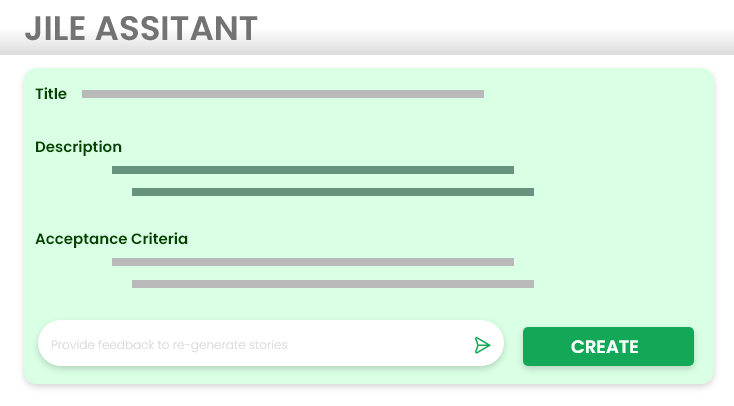Click the green send arrow icon

(483, 345)
